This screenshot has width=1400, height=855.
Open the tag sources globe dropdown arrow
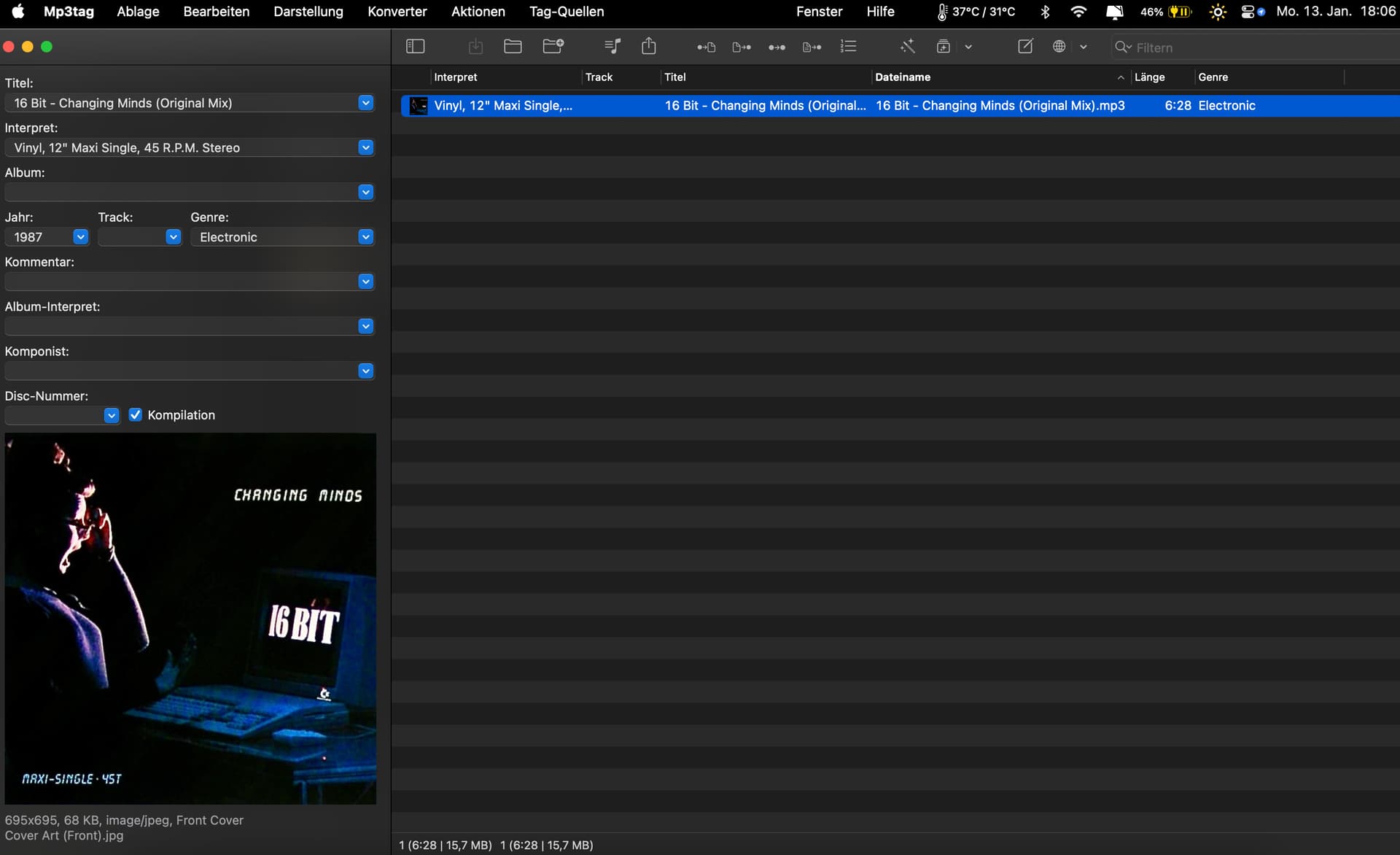tap(1084, 47)
